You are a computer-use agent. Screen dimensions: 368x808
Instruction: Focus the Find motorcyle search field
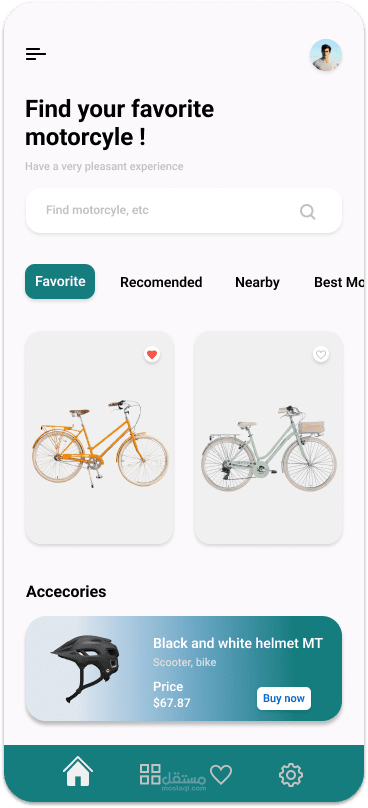(x=184, y=211)
